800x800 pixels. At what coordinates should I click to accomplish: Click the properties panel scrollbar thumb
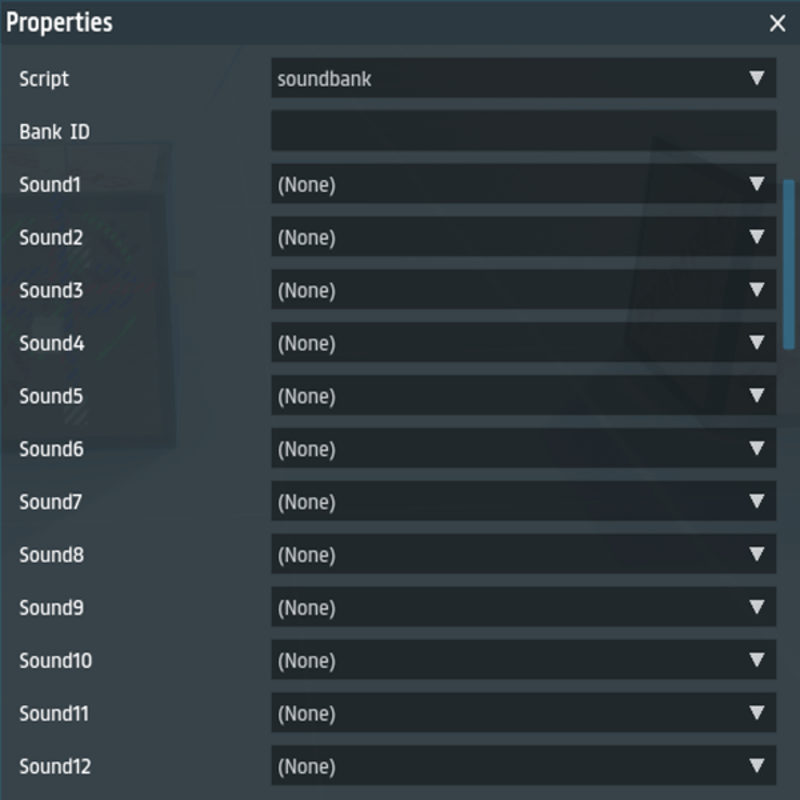789,265
